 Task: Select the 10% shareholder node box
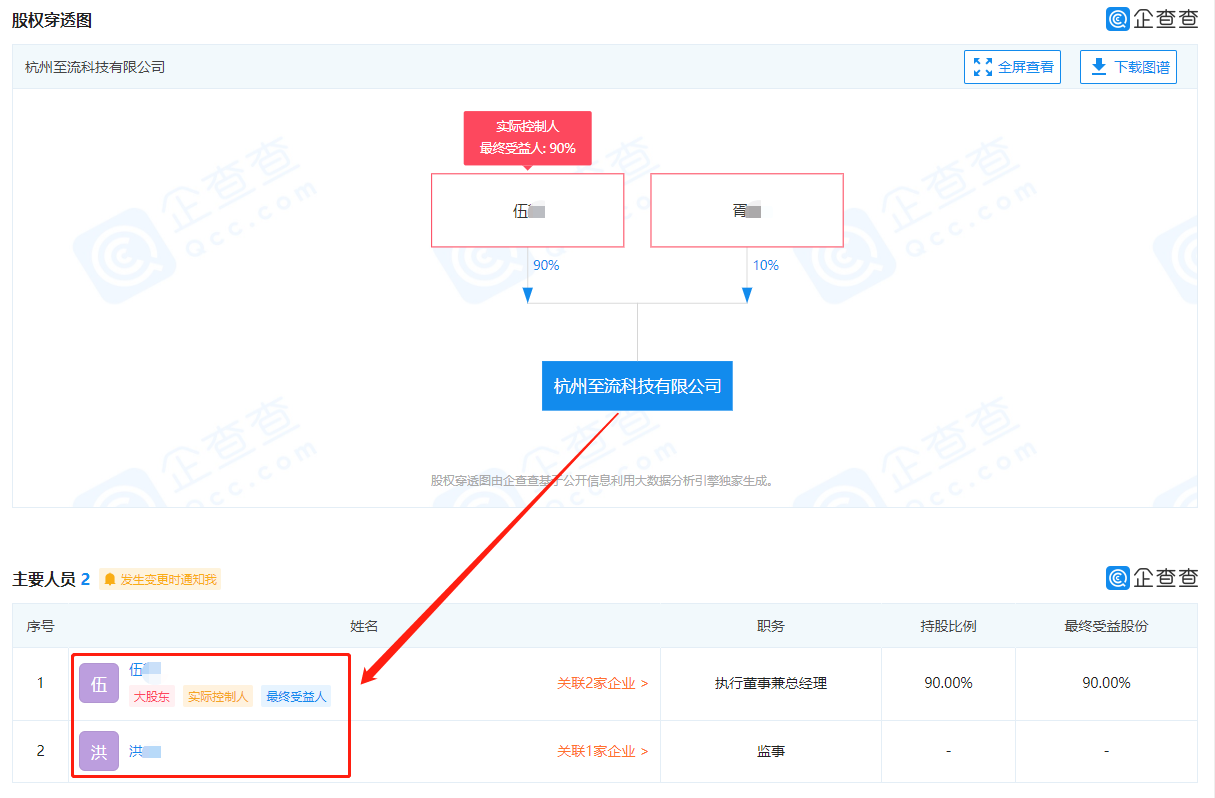click(x=746, y=211)
